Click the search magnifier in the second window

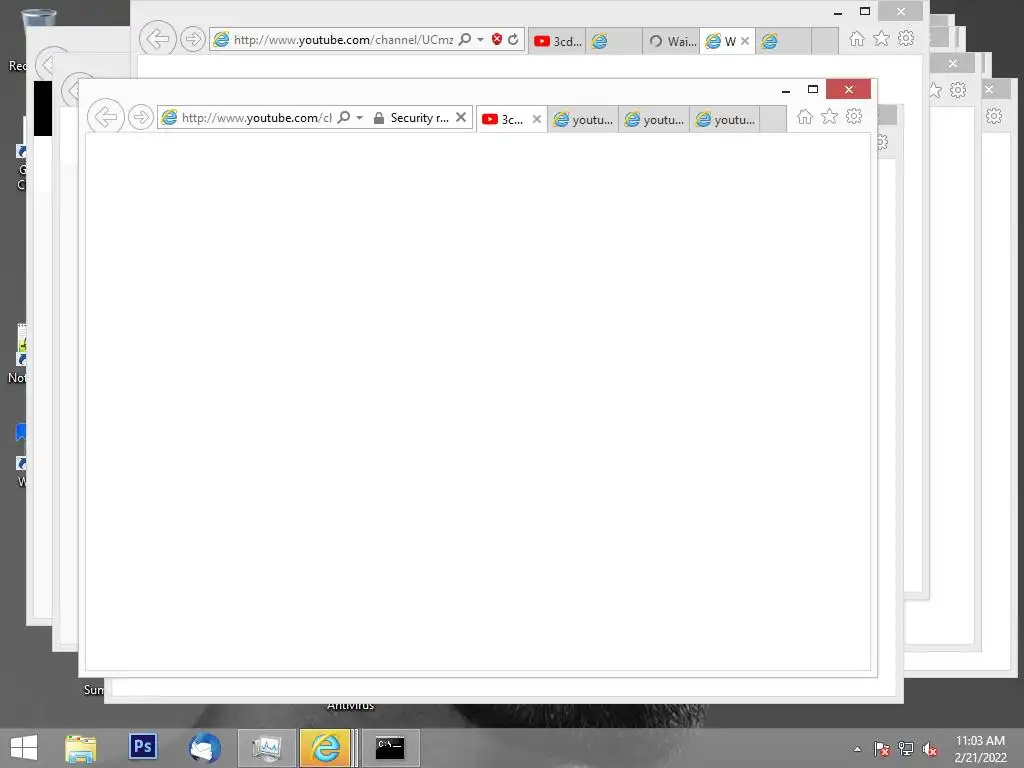pyautogui.click(x=464, y=39)
